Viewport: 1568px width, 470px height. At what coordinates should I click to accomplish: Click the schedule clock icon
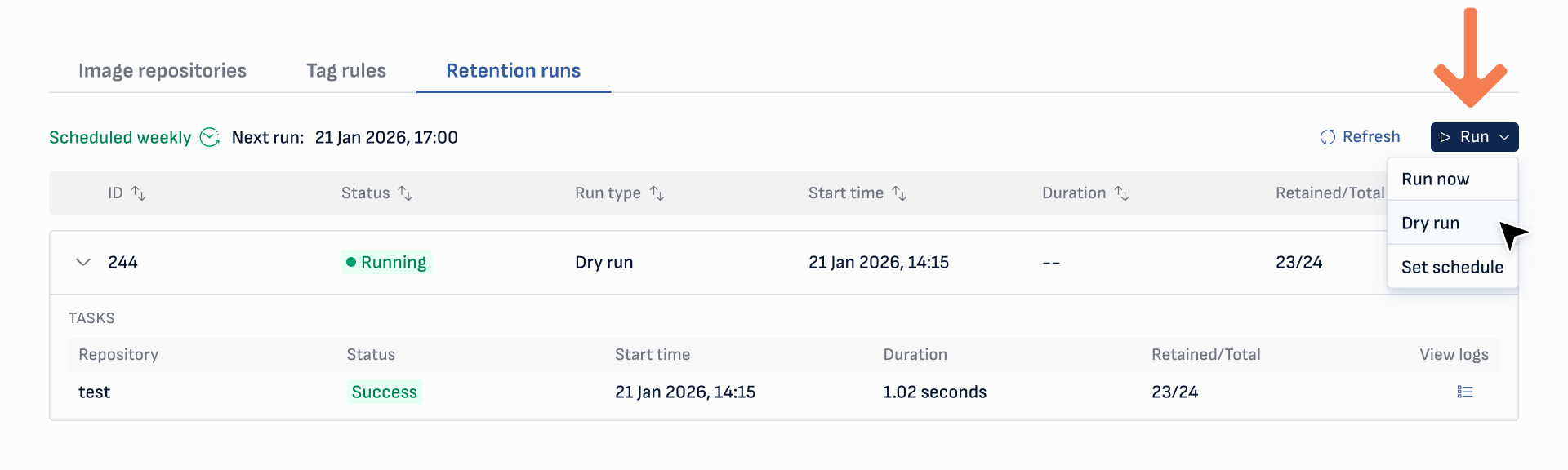coord(210,137)
